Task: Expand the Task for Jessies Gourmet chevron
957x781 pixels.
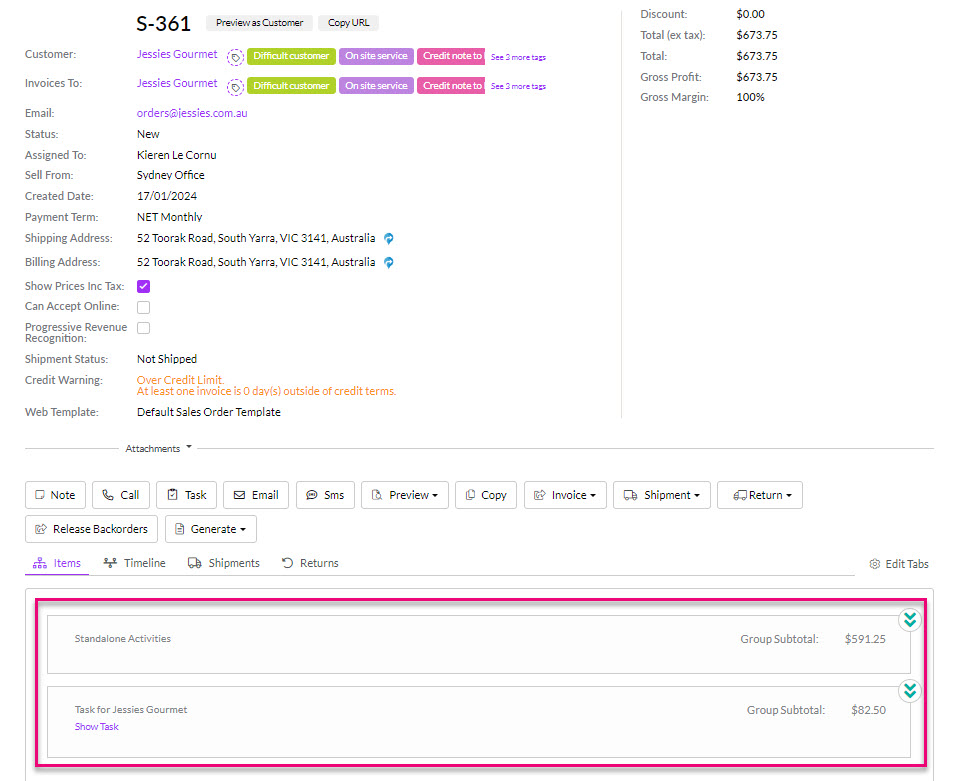Action: coord(909,691)
